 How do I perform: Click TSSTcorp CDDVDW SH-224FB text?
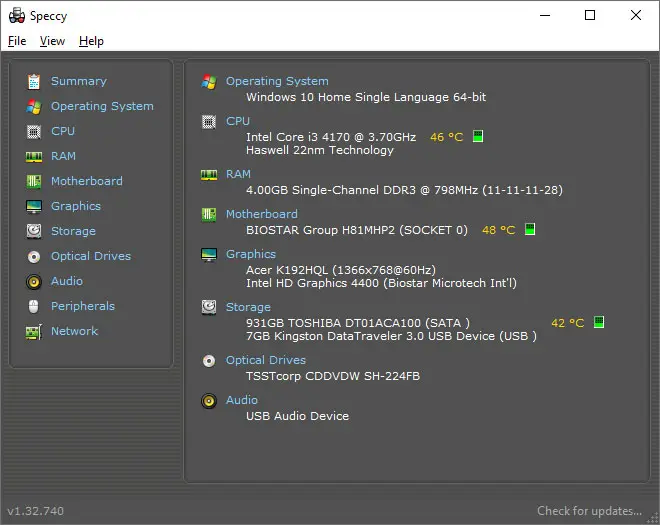(333, 376)
